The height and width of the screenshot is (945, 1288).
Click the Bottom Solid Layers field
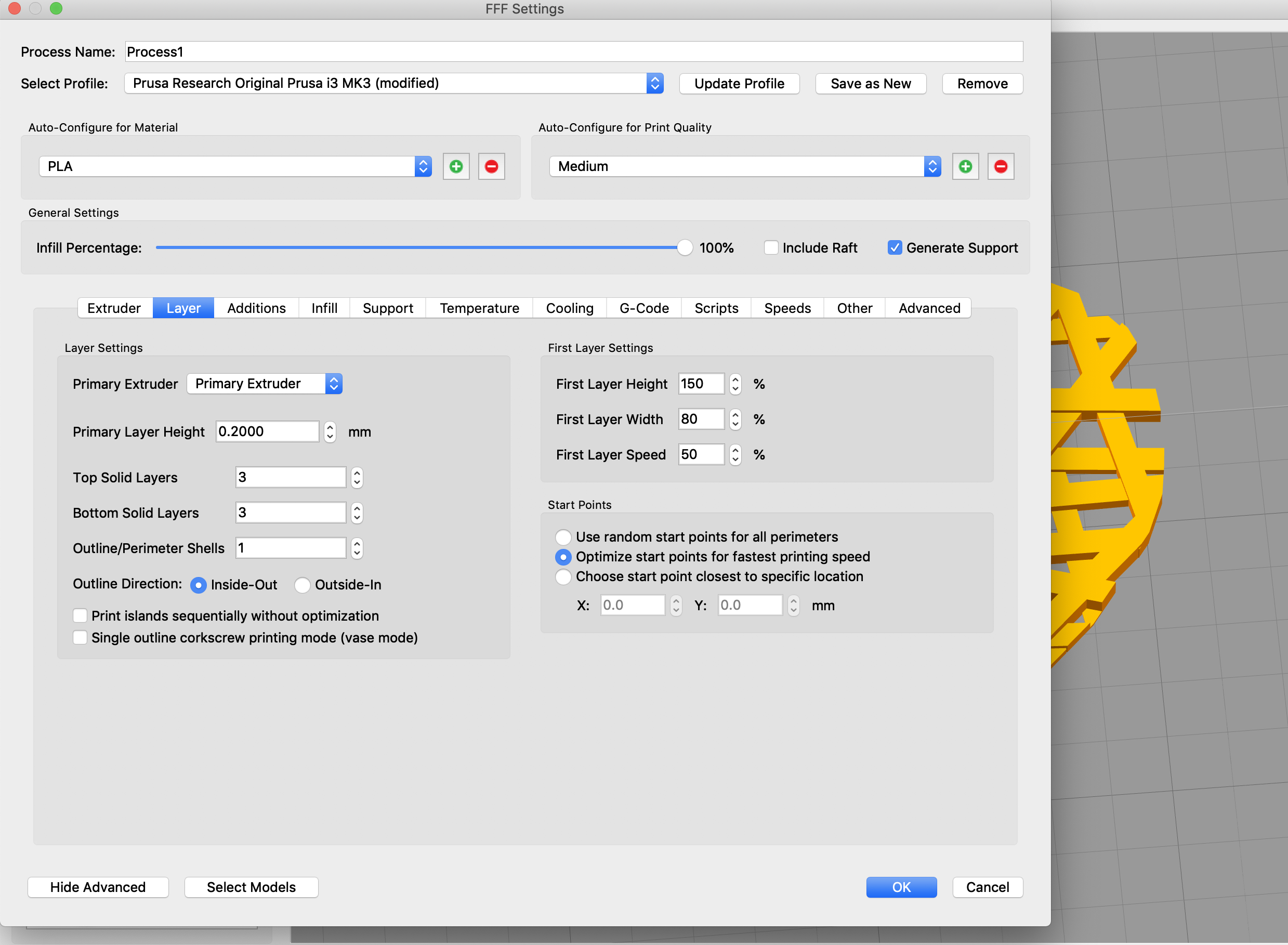pyautogui.click(x=291, y=513)
